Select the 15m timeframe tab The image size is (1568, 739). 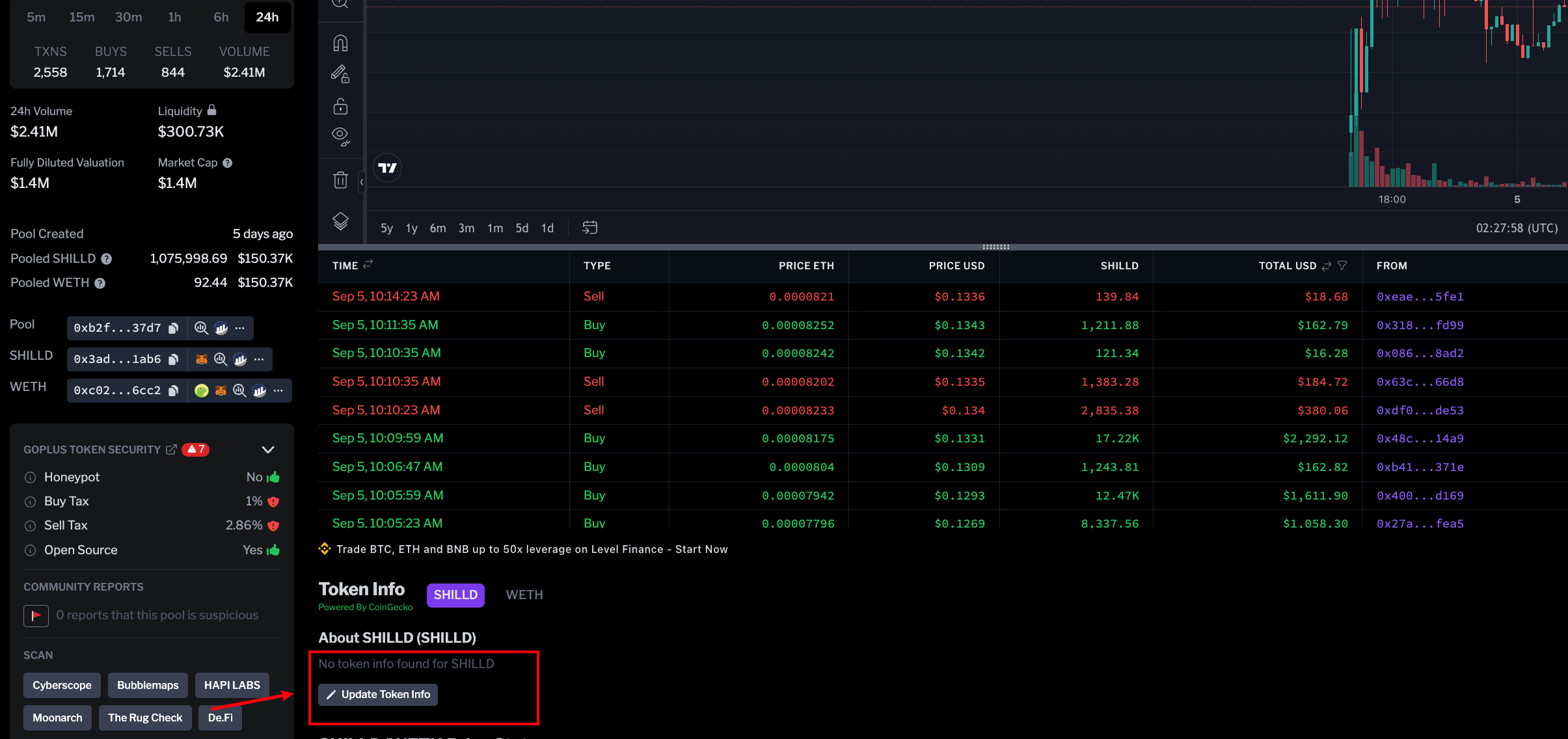[x=82, y=17]
